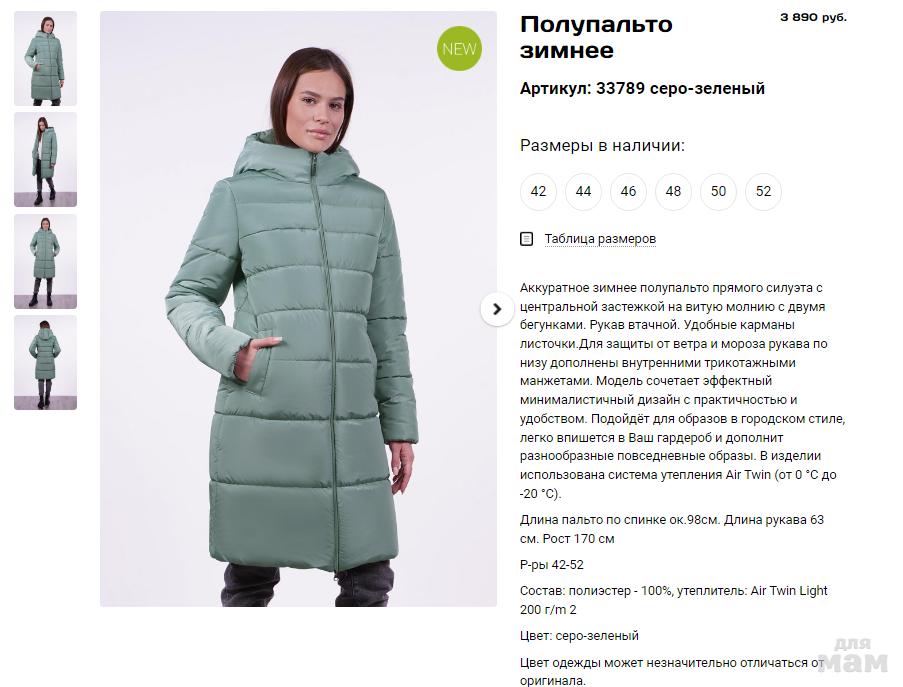Open the Таблица размеров link
Screen dimensions: 903x687
600,238
